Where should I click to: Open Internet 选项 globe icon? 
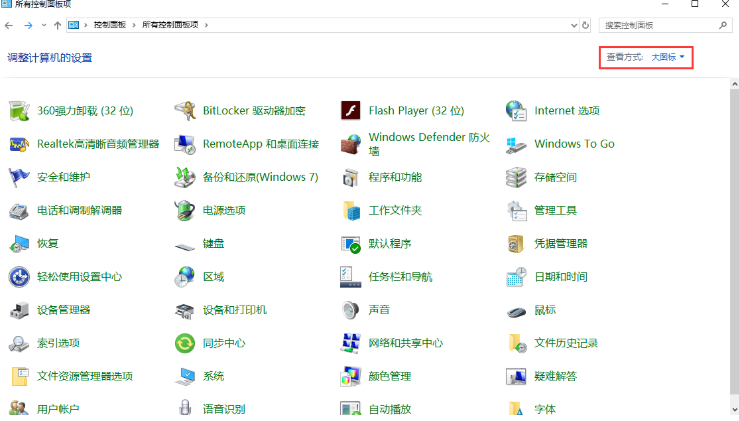tap(516, 111)
